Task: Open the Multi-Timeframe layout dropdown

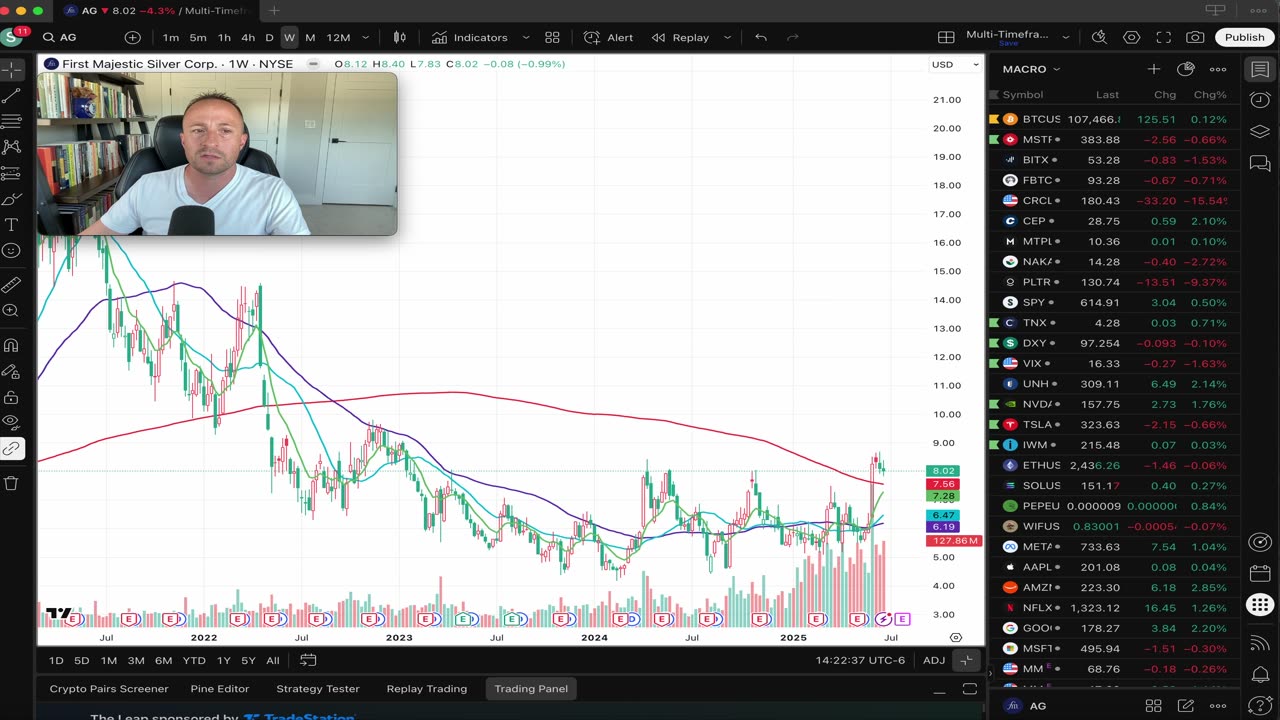Action: point(1065,38)
